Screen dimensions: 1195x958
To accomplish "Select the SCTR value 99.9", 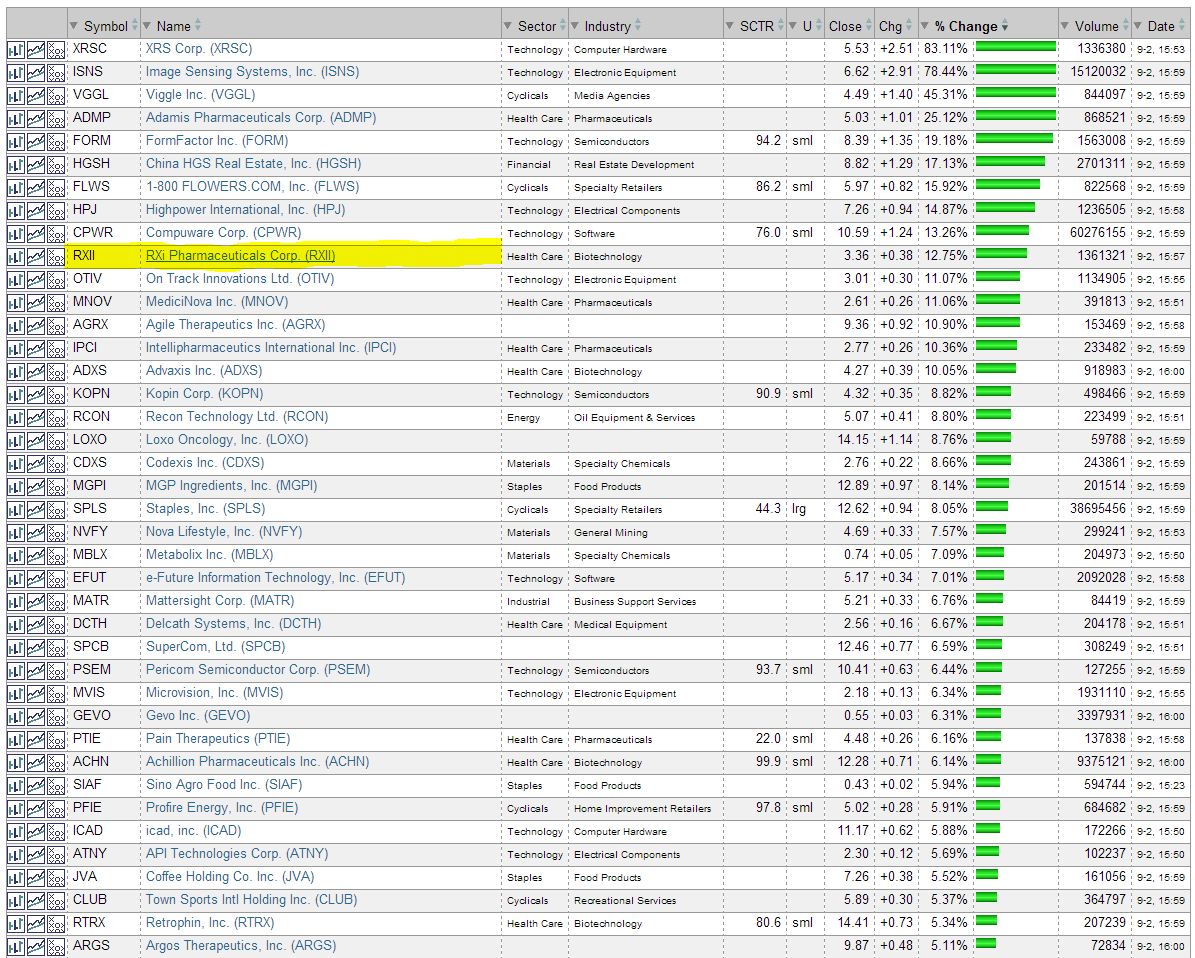I will [768, 761].
